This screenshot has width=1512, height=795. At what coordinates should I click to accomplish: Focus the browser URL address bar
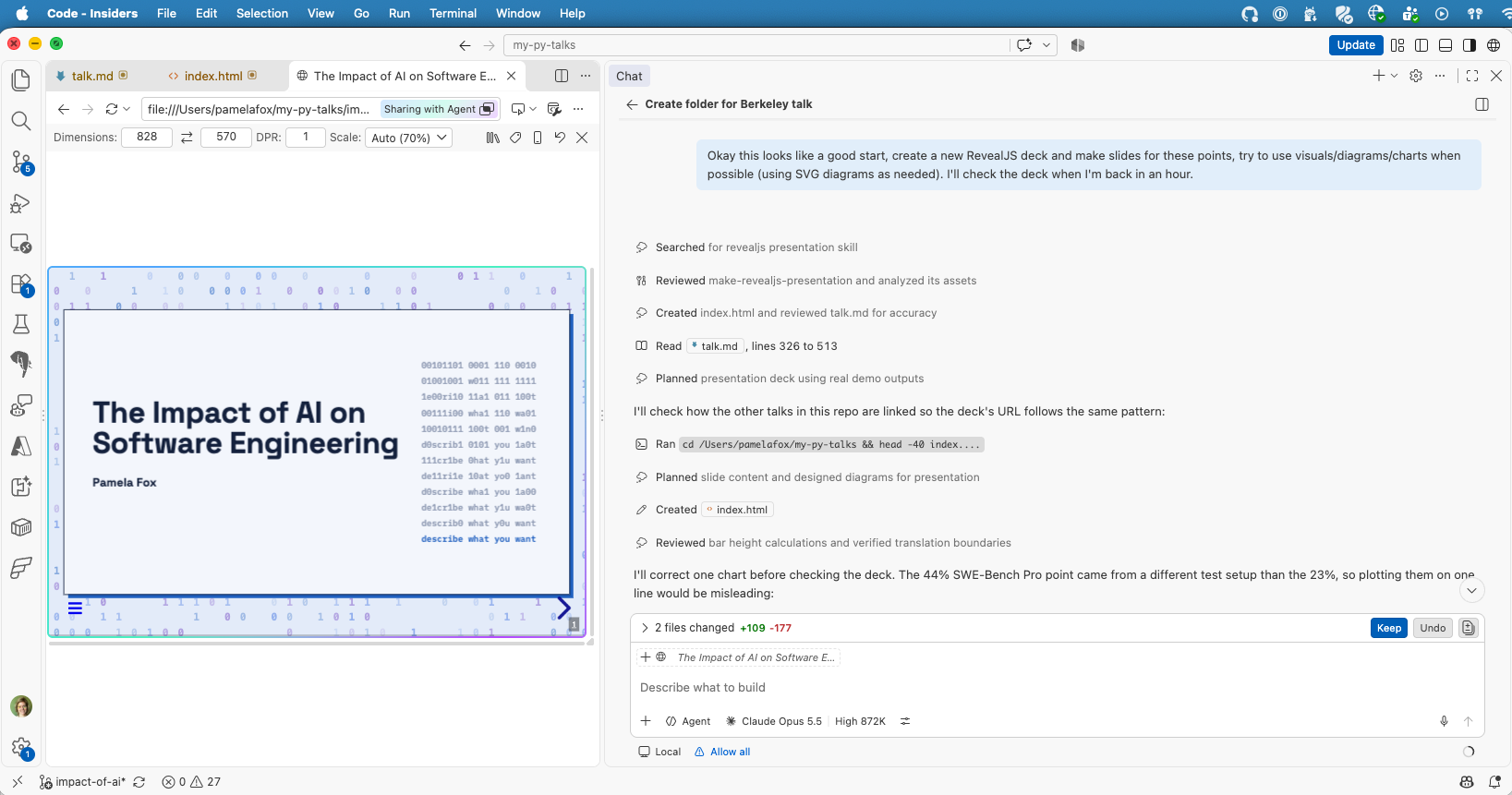[x=259, y=109]
